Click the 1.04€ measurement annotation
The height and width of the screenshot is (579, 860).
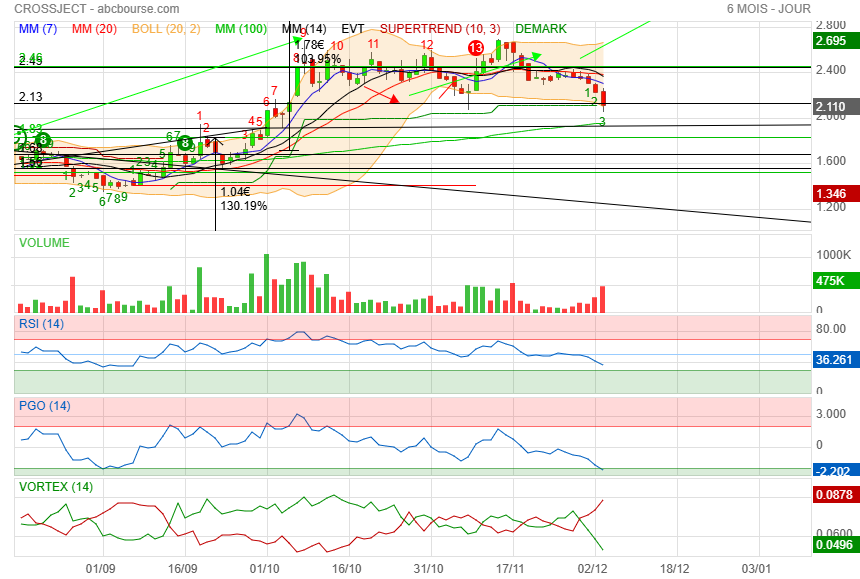click(x=235, y=192)
